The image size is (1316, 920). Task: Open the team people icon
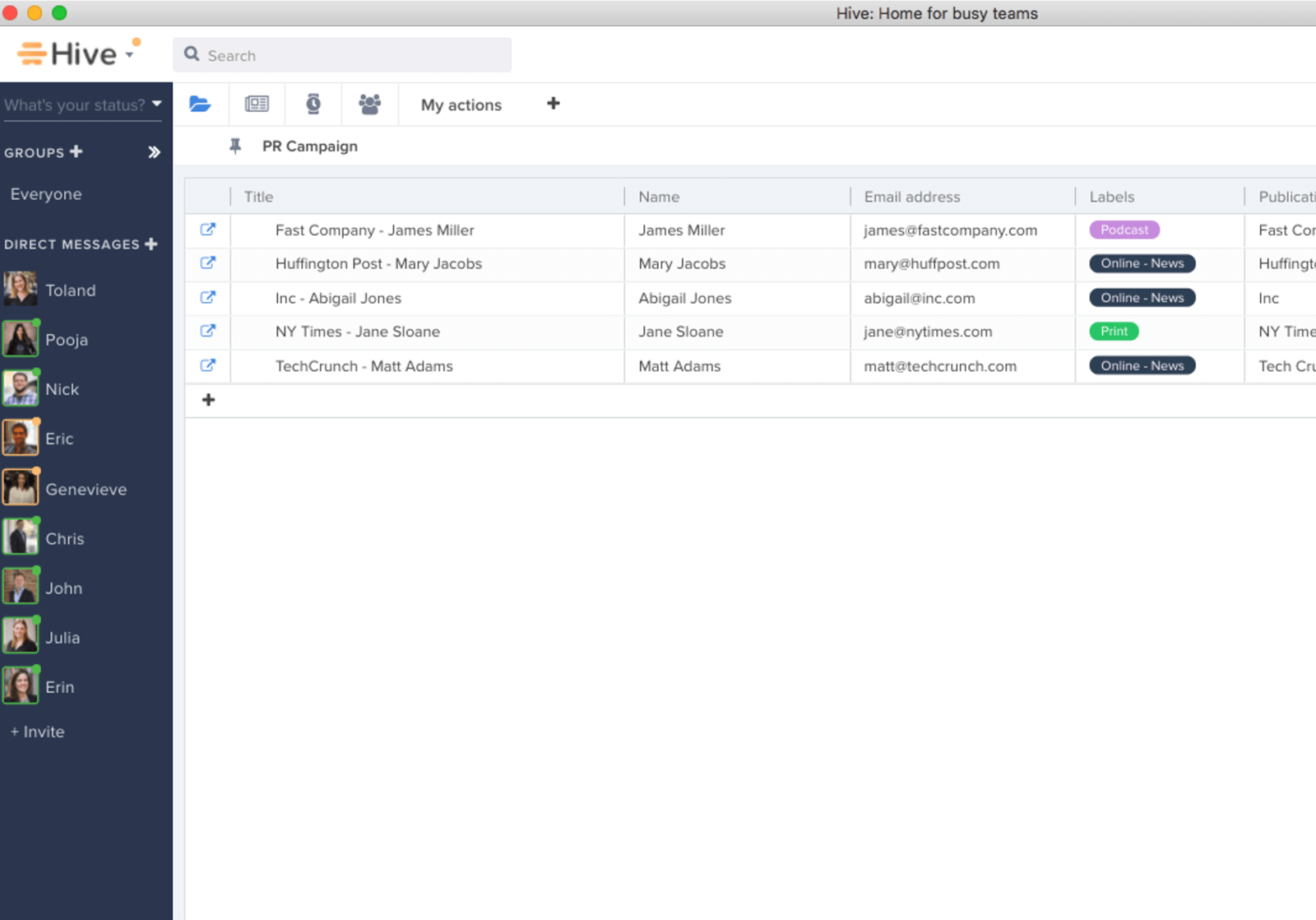click(370, 104)
